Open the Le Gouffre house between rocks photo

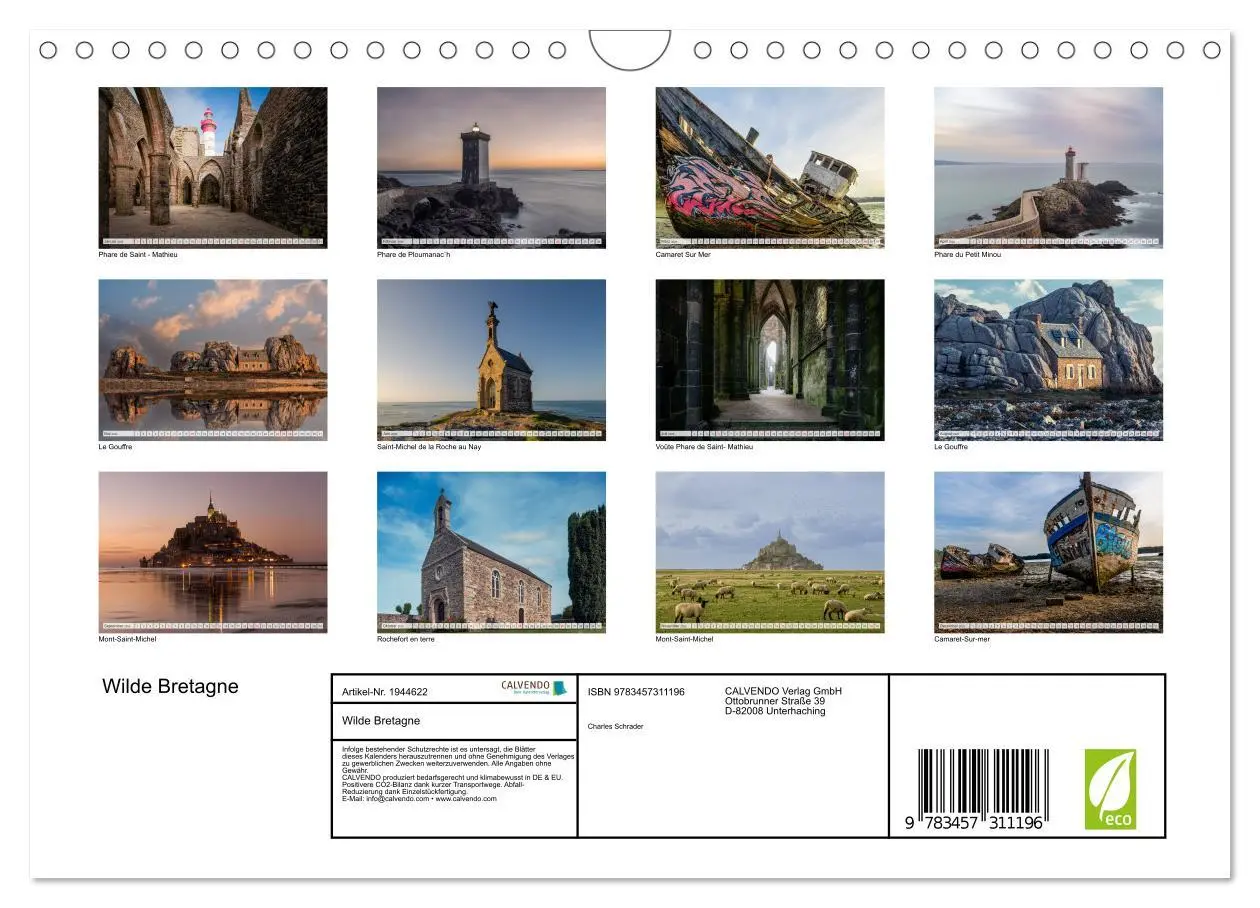pos(1049,360)
